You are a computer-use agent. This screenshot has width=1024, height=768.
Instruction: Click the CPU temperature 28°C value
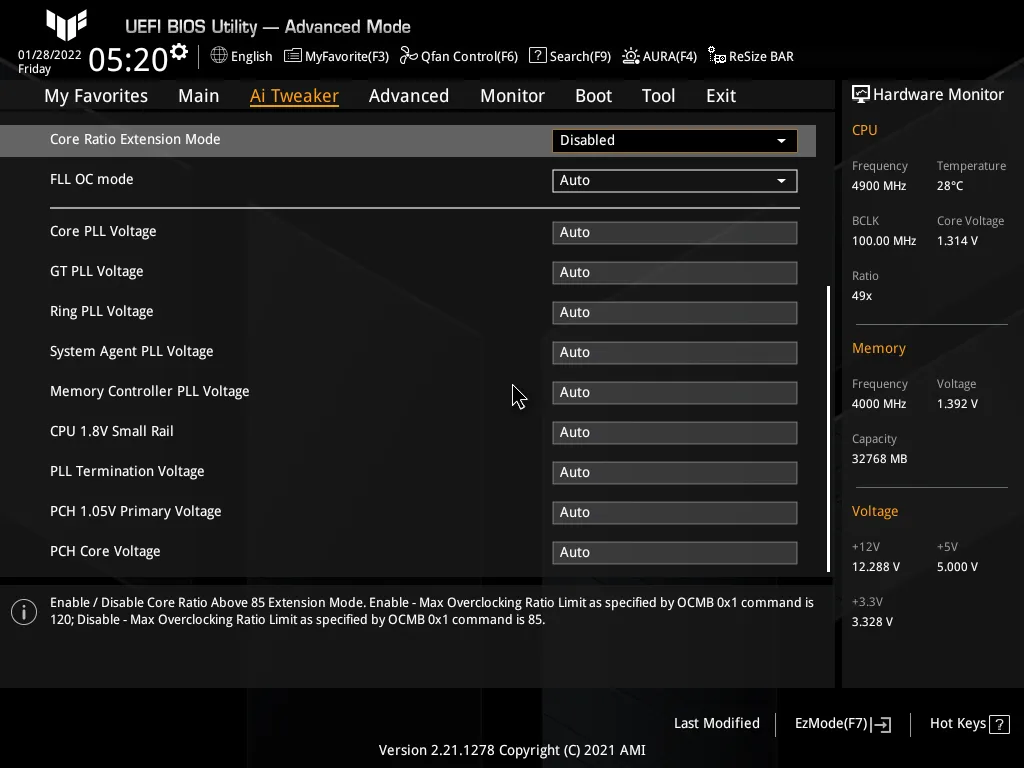click(950, 186)
